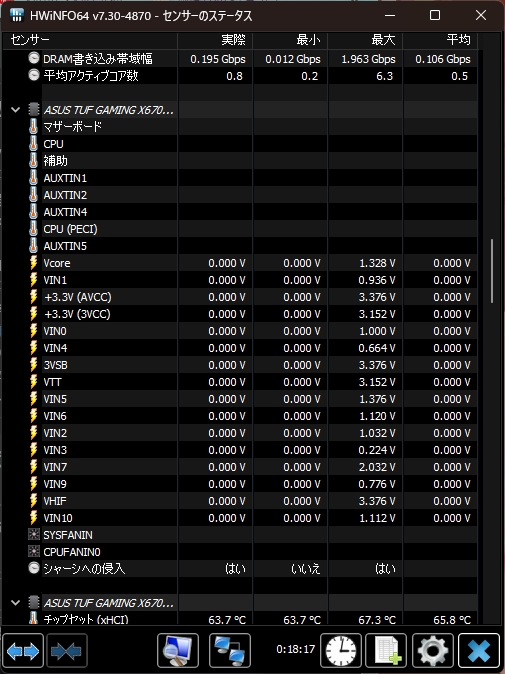This screenshot has width=505, height=674.
Task: Open the network remote computers icon
Action: 230,651
